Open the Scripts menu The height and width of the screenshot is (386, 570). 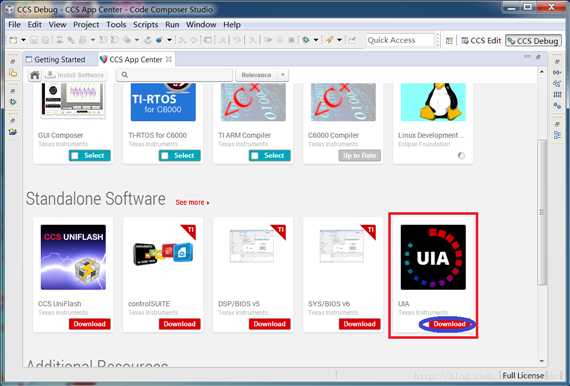[145, 25]
